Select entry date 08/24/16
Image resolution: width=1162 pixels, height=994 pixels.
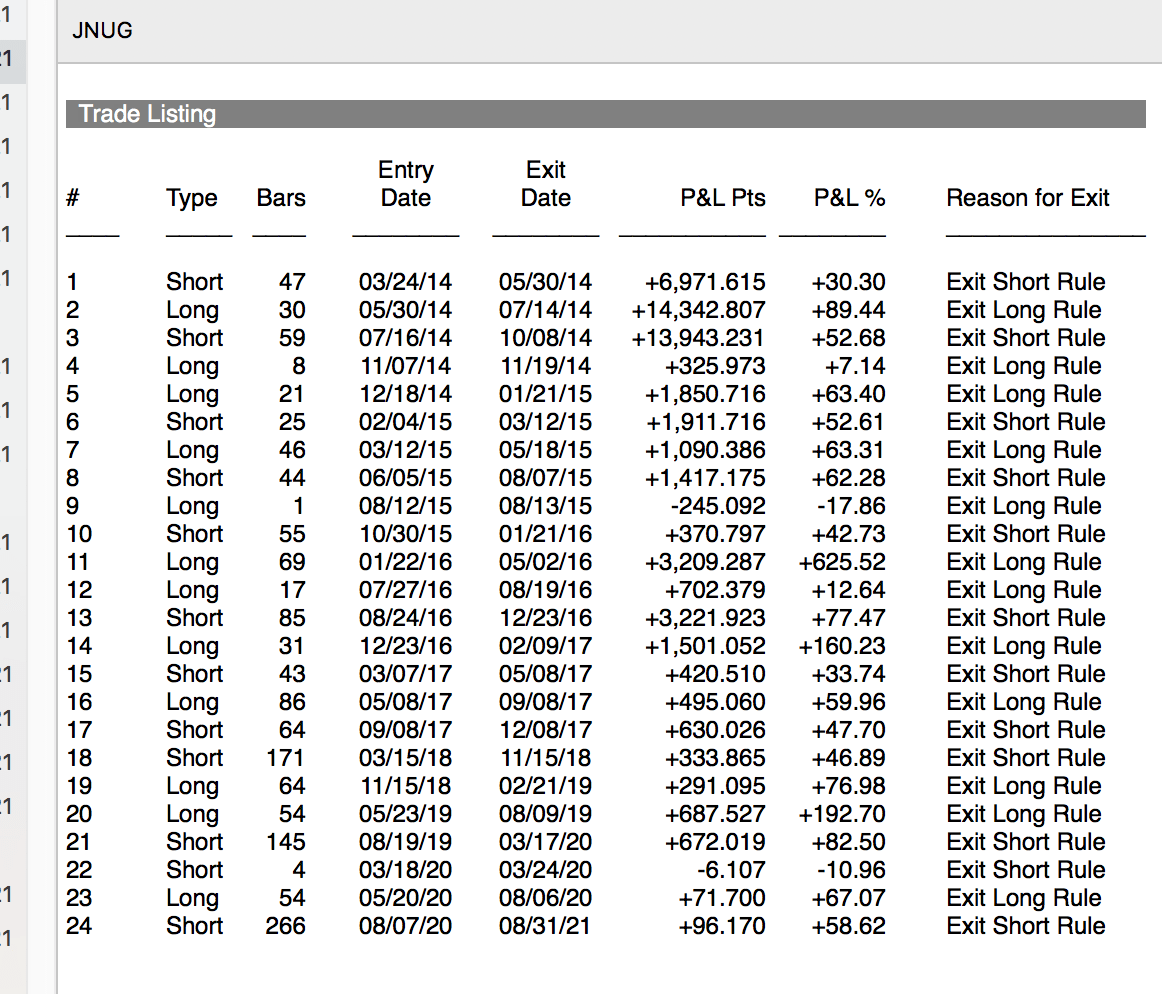405,618
